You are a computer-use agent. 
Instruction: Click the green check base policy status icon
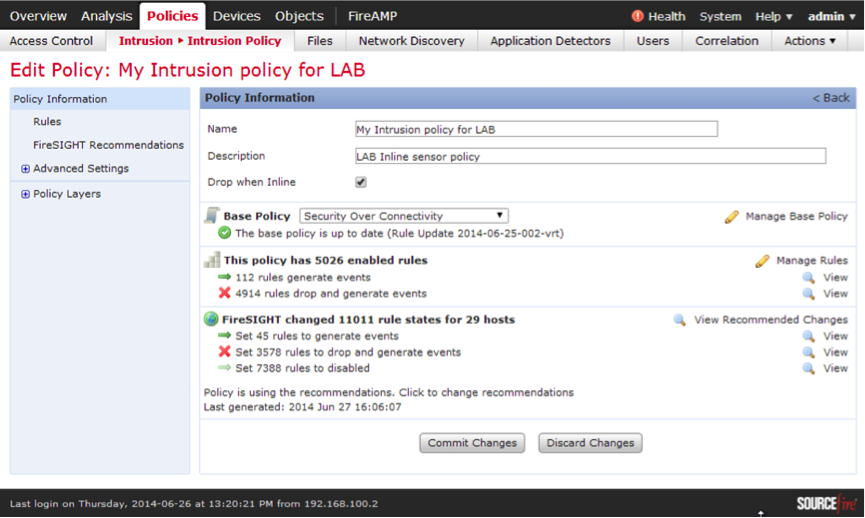pyautogui.click(x=225, y=233)
